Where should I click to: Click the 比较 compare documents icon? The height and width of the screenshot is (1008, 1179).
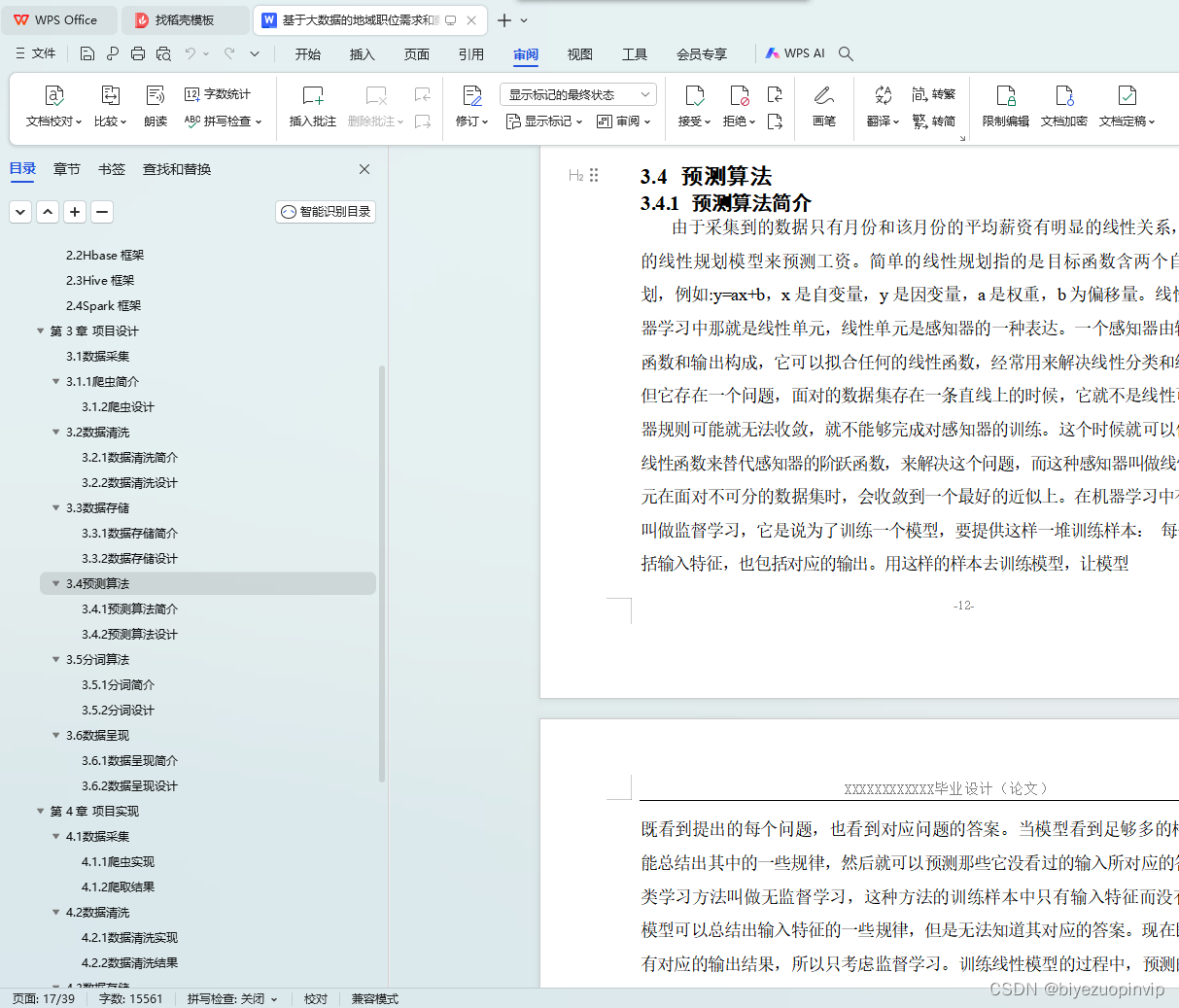pos(110,95)
